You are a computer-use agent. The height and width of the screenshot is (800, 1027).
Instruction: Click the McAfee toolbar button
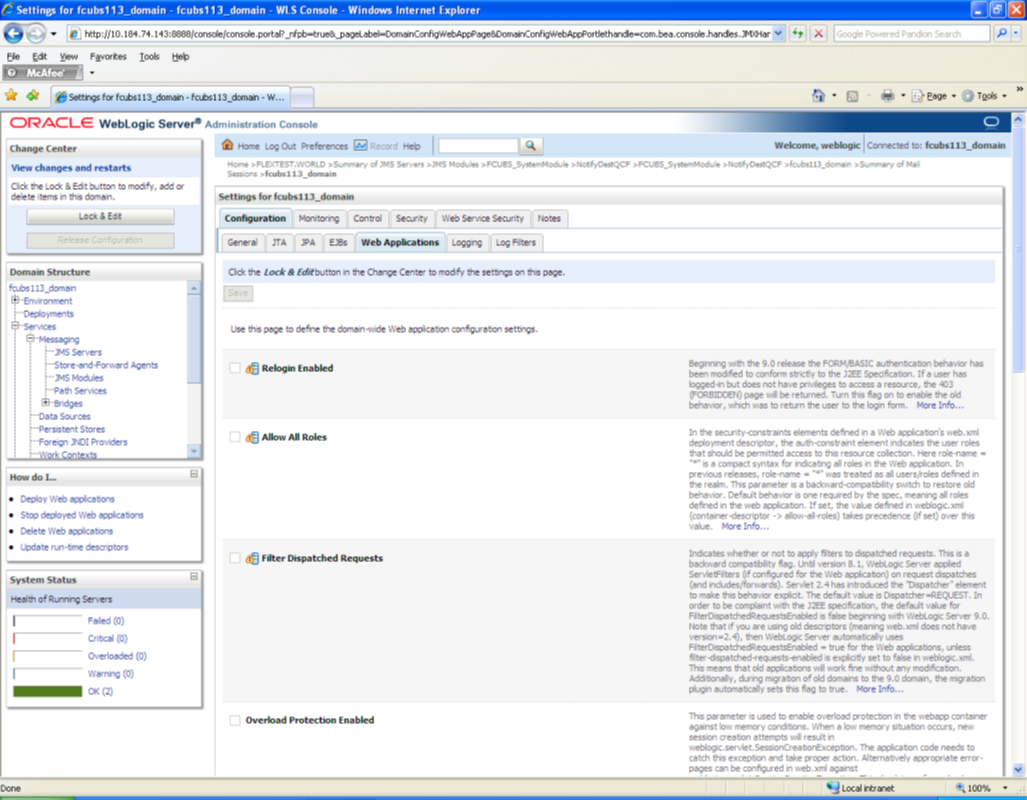[x=43, y=73]
